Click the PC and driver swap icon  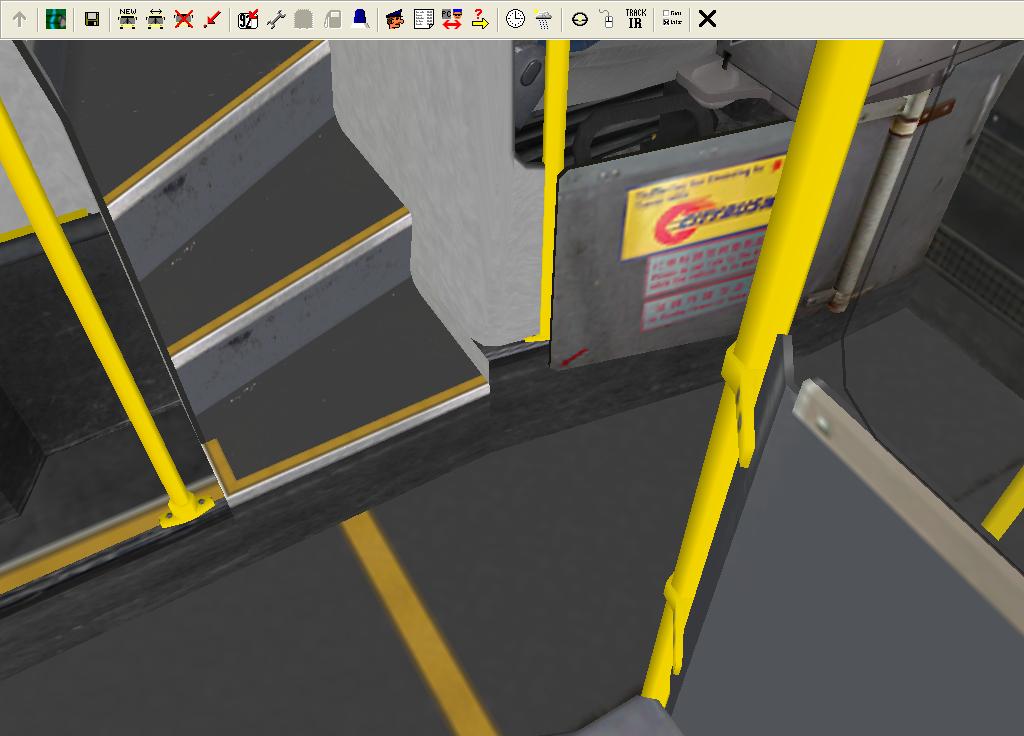pyautogui.click(x=451, y=19)
